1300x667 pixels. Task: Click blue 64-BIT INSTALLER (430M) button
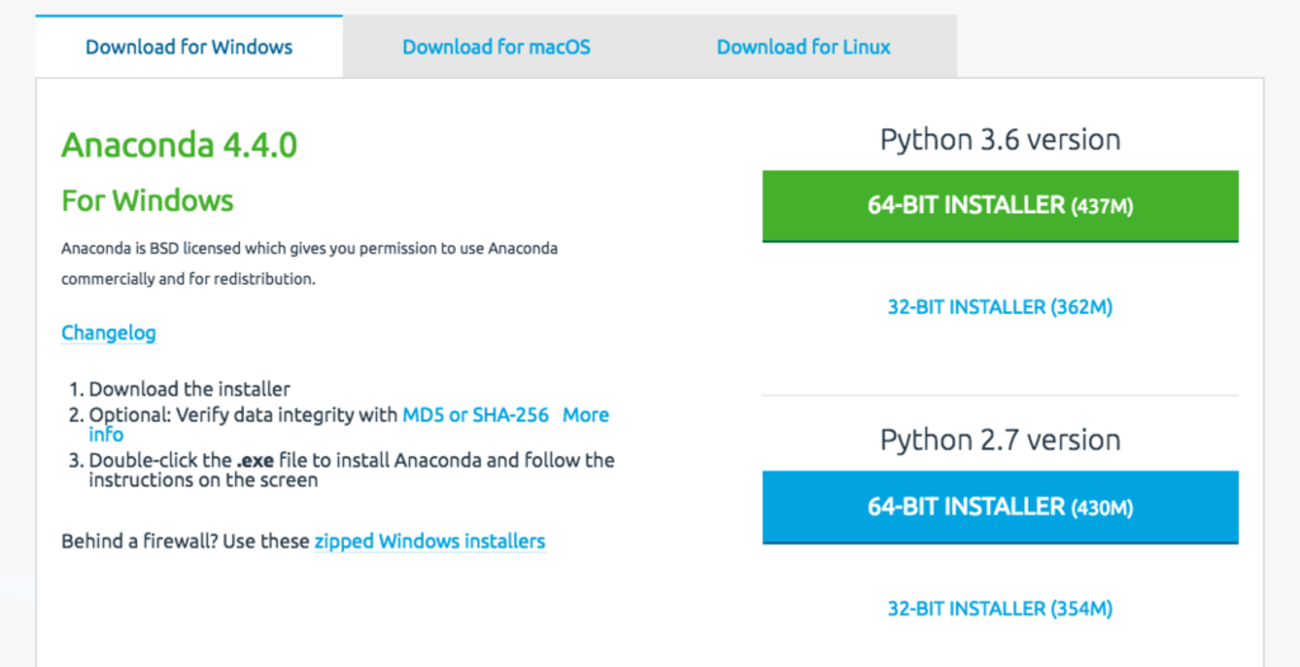pos(1000,507)
